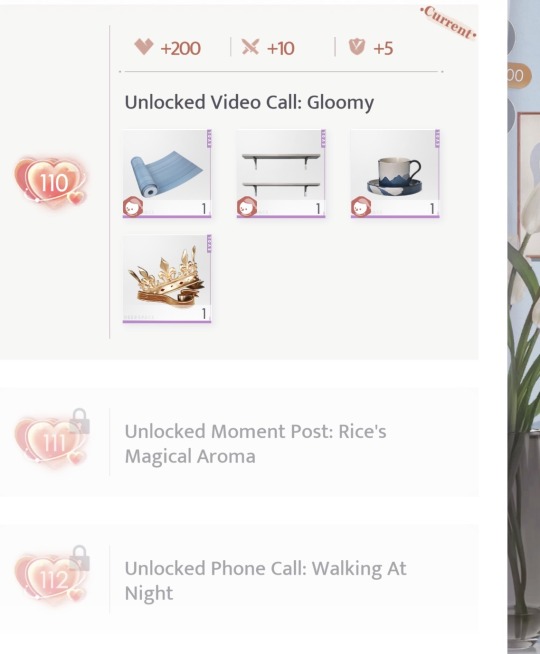Click the locked level 111 heart badge
Screen dimensions: 540x654
click(x=51, y=441)
